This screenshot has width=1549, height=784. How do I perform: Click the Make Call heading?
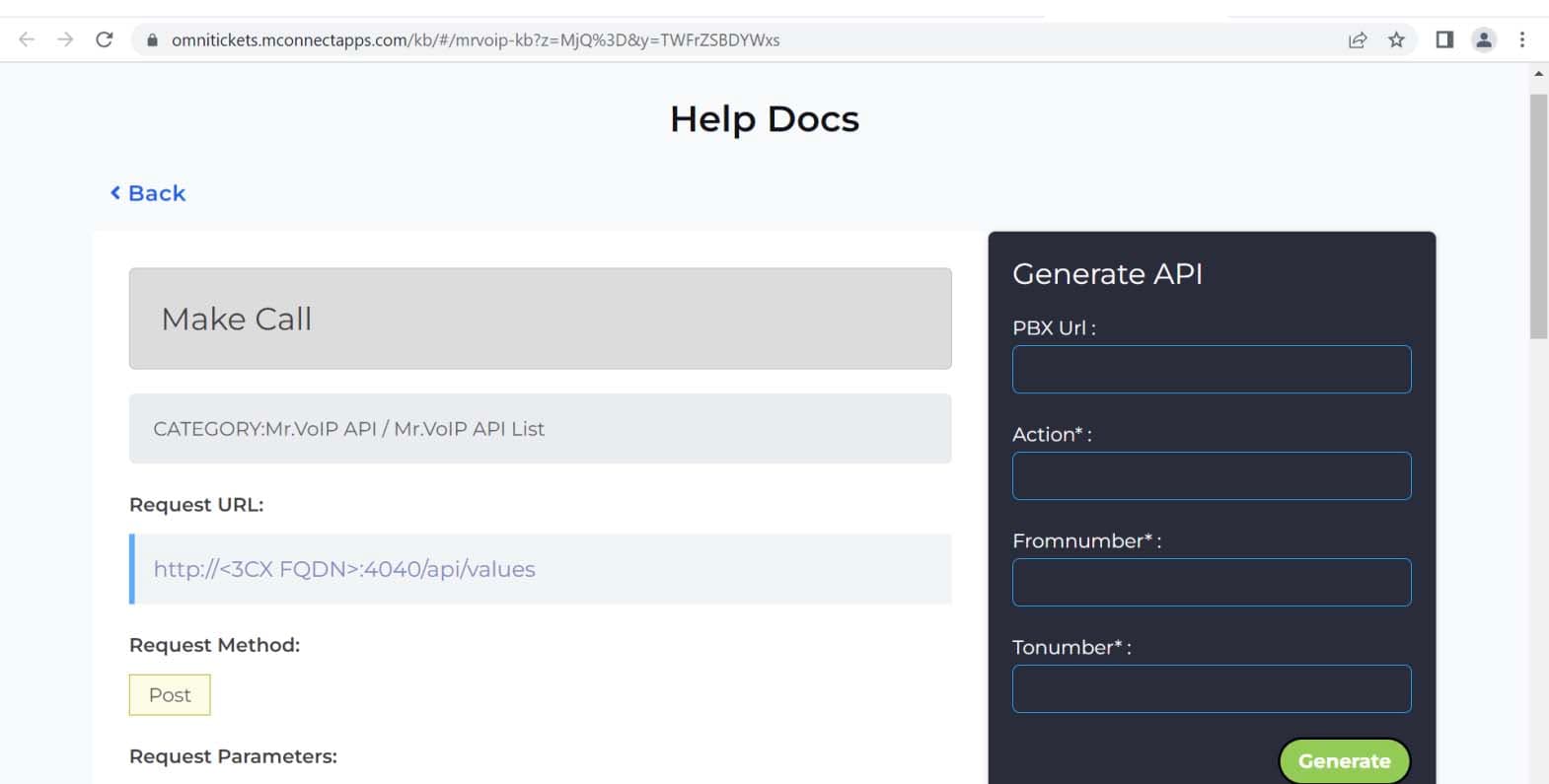237,319
